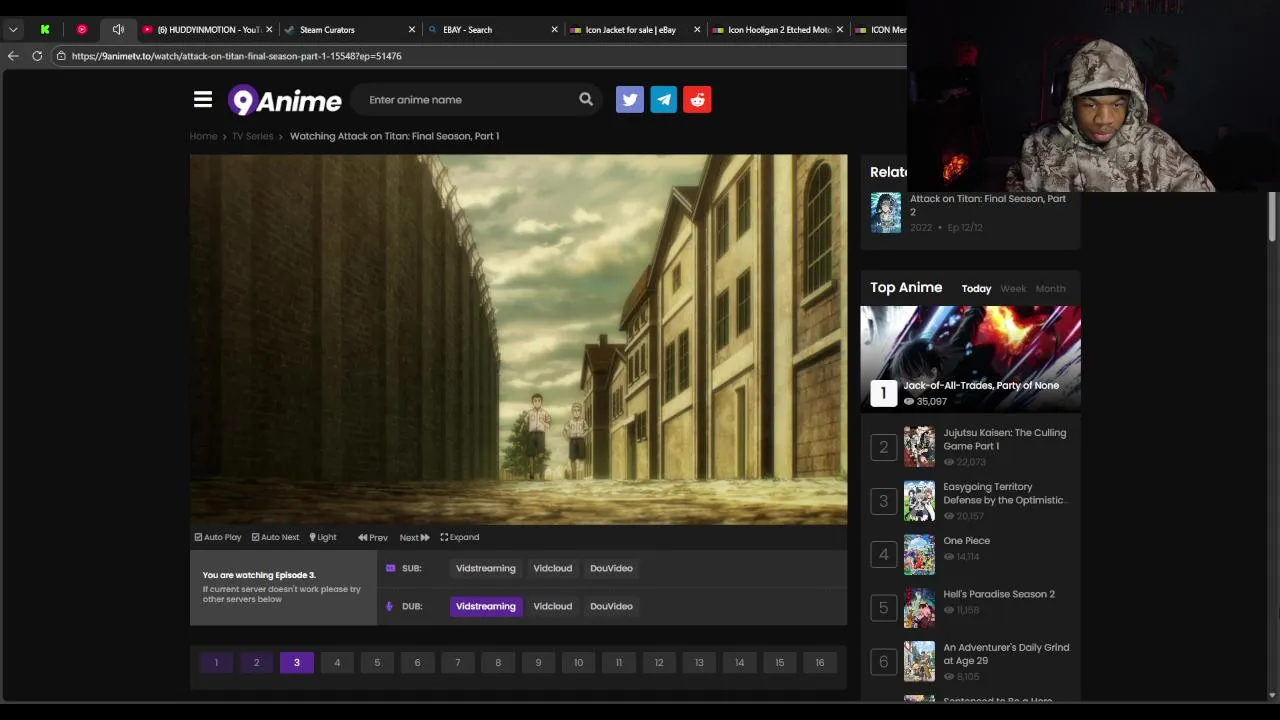Image resolution: width=1280 pixels, height=720 pixels.
Task: Open Jack-of-All-Trades, Party of None
Action: [981, 385]
